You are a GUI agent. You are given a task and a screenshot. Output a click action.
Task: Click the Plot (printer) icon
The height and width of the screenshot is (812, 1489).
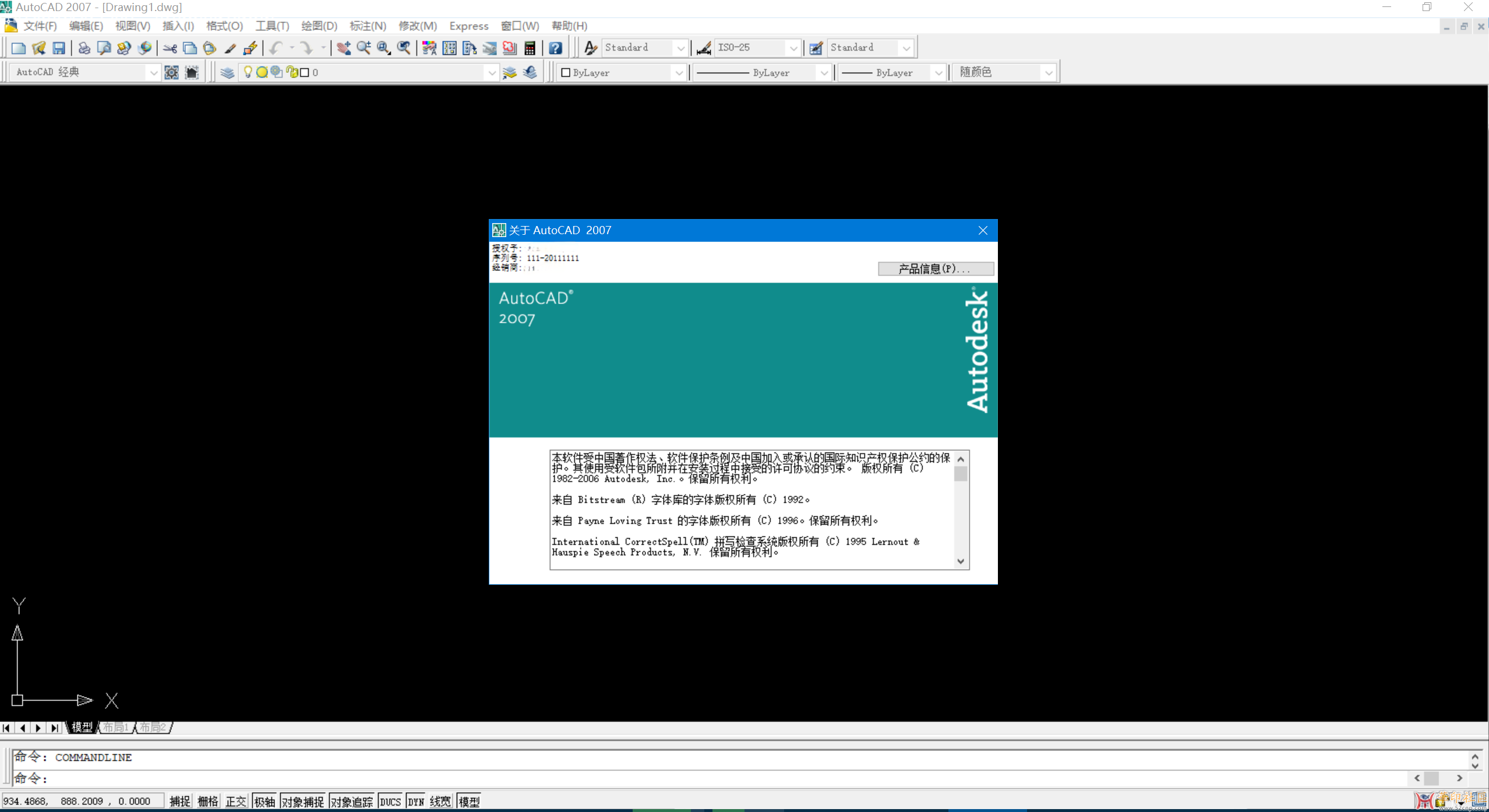click(84, 48)
